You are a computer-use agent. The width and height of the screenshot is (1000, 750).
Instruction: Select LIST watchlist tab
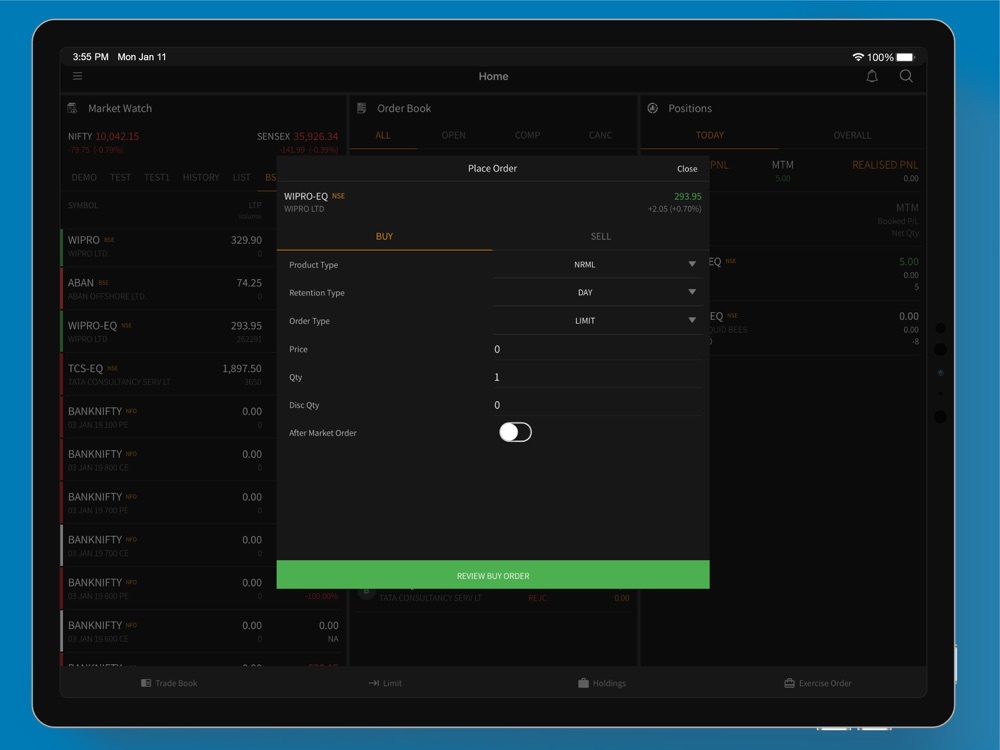pos(242,177)
